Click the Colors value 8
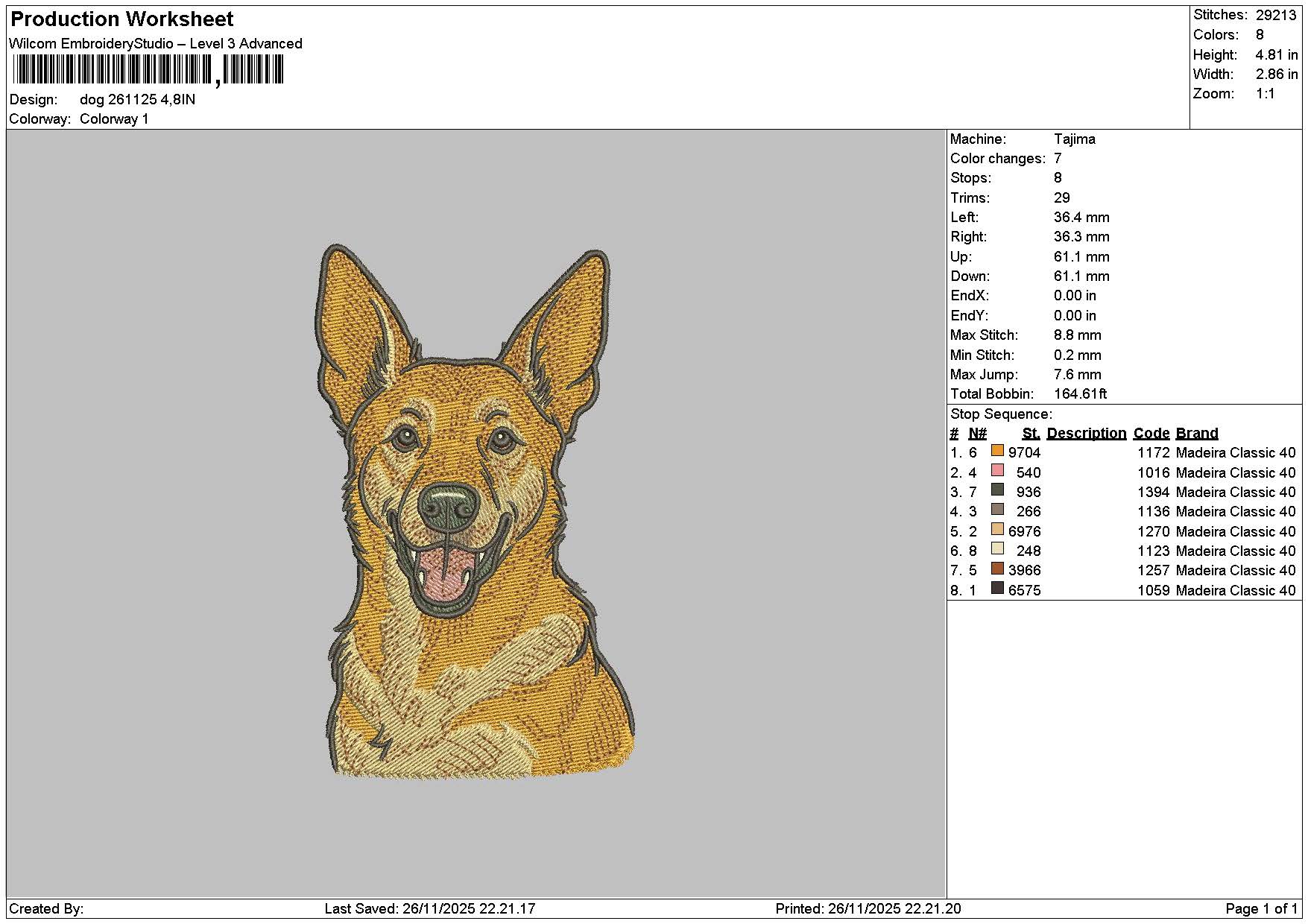 click(x=1260, y=34)
